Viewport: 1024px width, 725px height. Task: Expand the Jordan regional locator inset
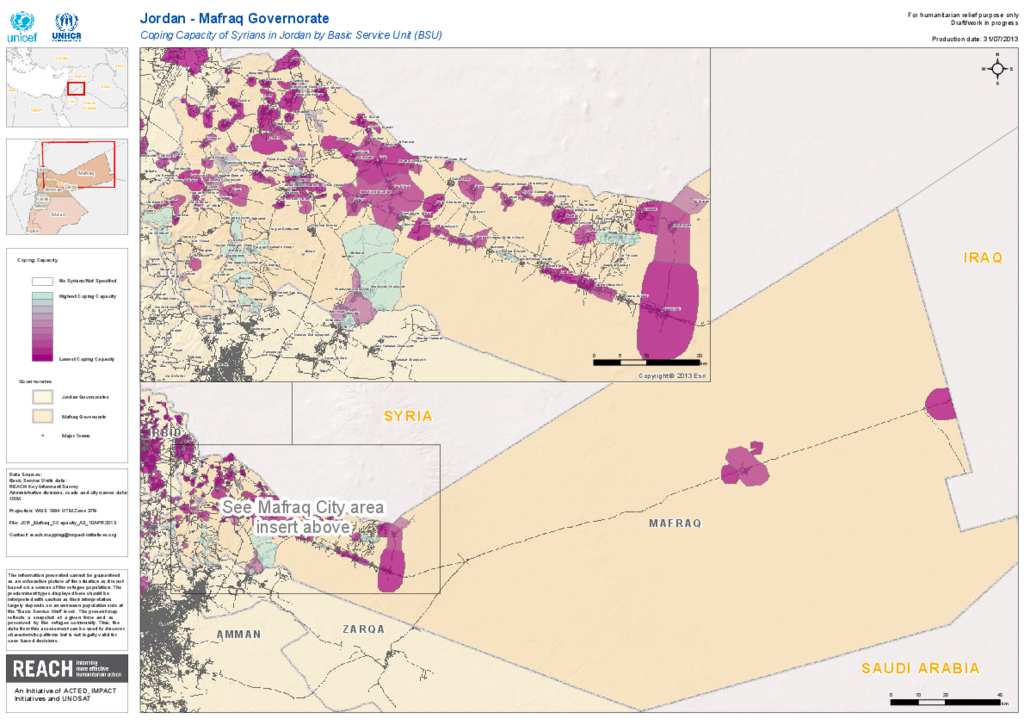[66, 187]
